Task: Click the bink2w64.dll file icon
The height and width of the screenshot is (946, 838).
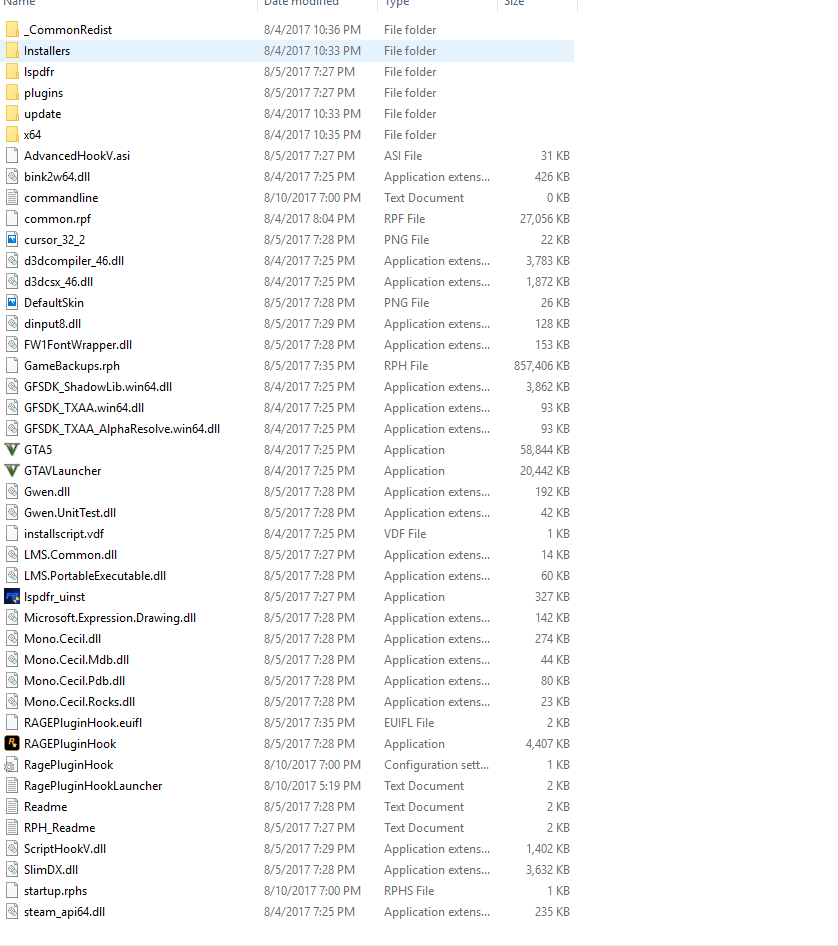Action: coord(11,176)
